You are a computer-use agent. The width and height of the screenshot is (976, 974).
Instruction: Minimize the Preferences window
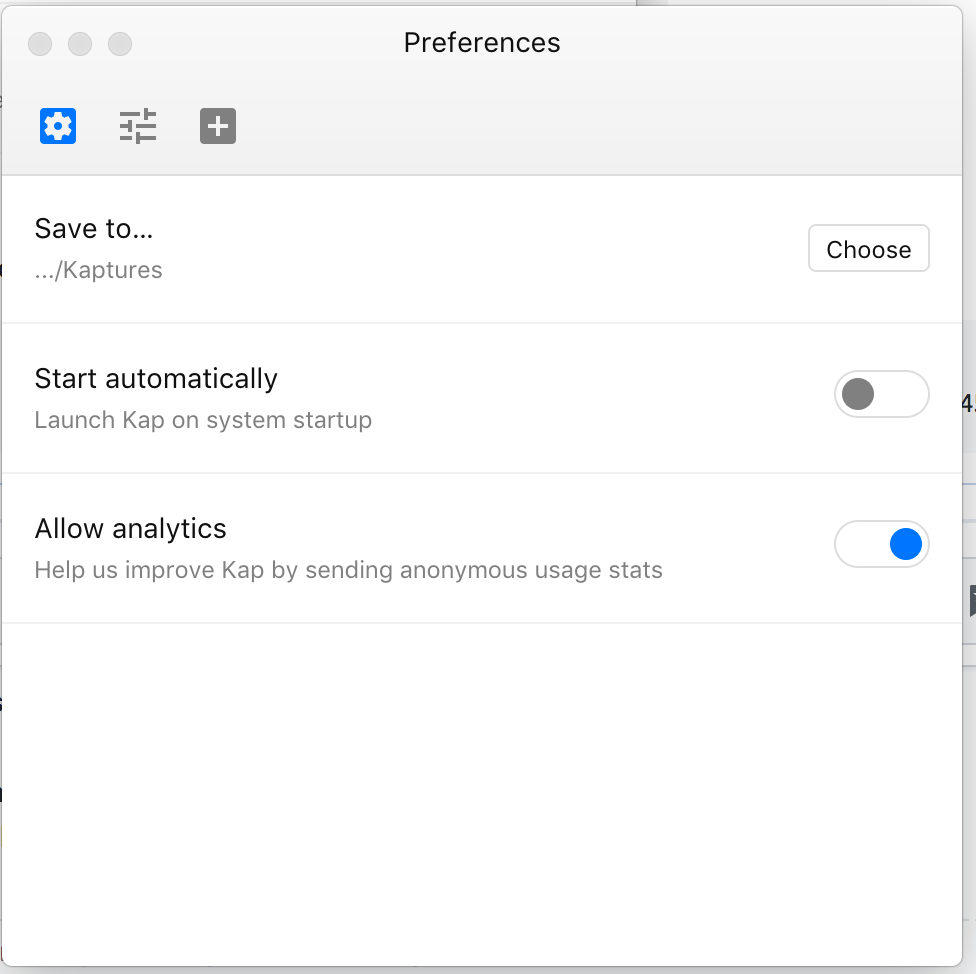coord(80,44)
